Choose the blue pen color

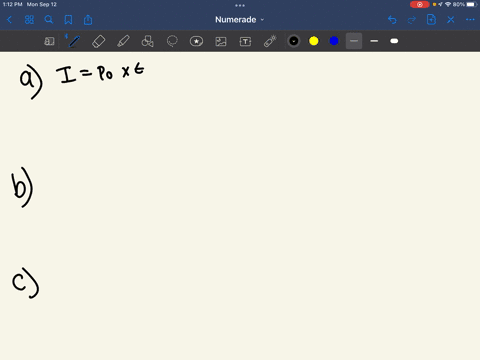click(x=334, y=41)
